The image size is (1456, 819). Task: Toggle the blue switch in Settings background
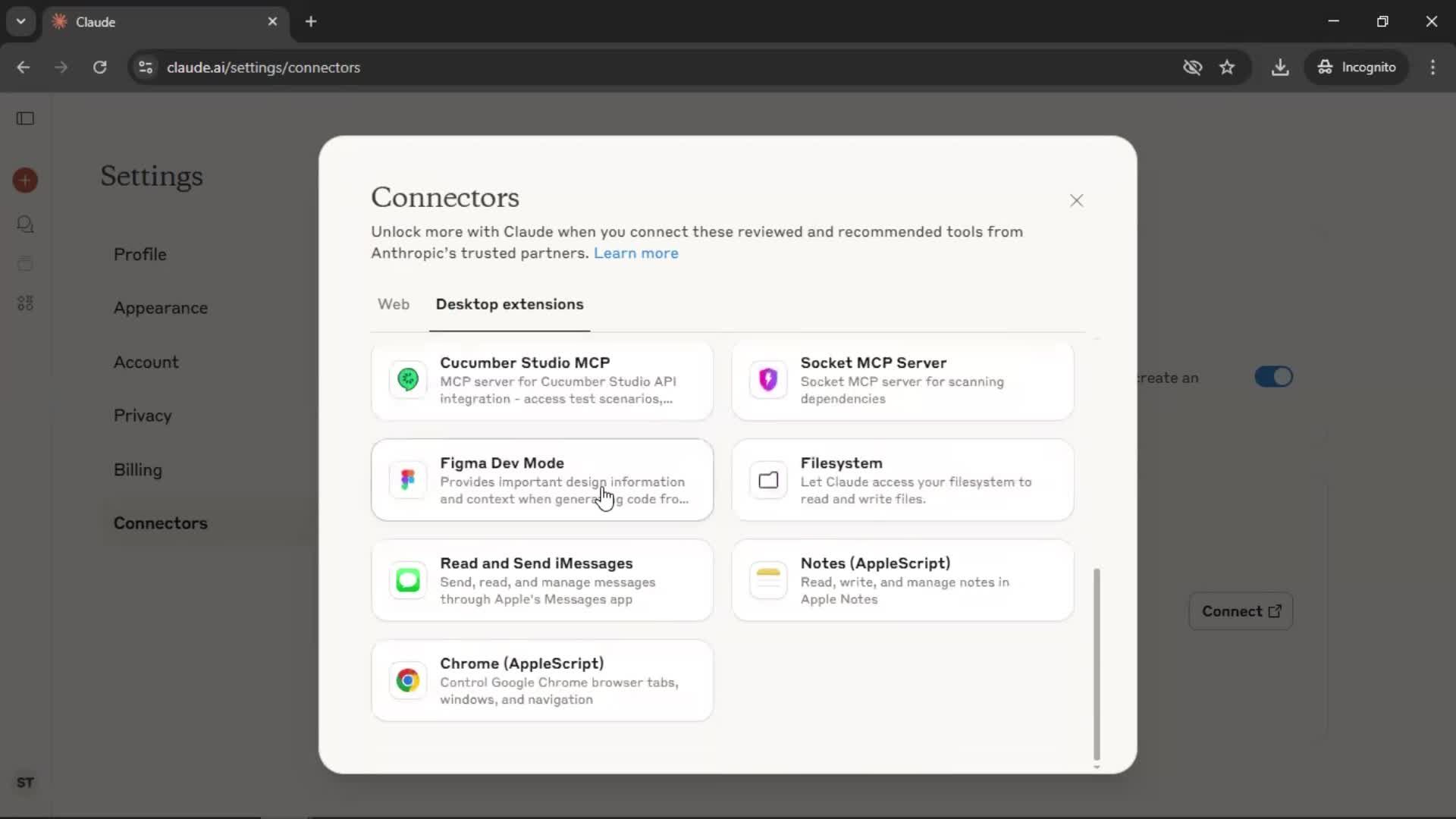1273,377
